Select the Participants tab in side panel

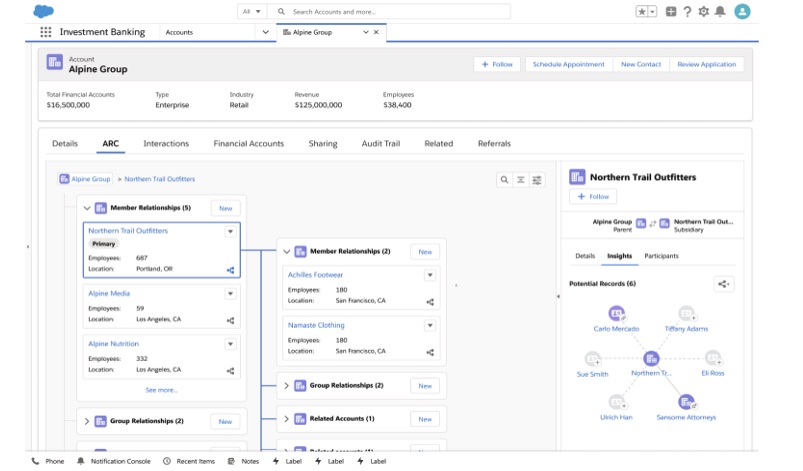point(661,256)
